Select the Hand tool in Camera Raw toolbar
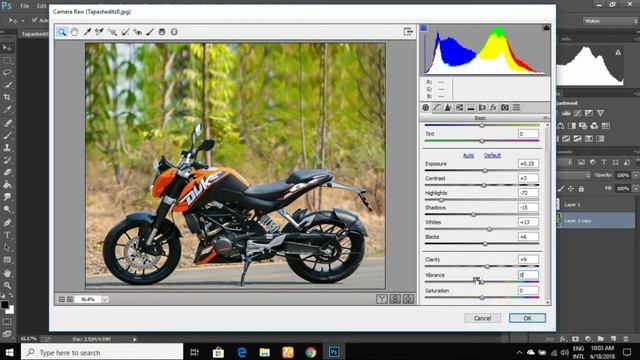640x360 pixels. [x=74, y=32]
